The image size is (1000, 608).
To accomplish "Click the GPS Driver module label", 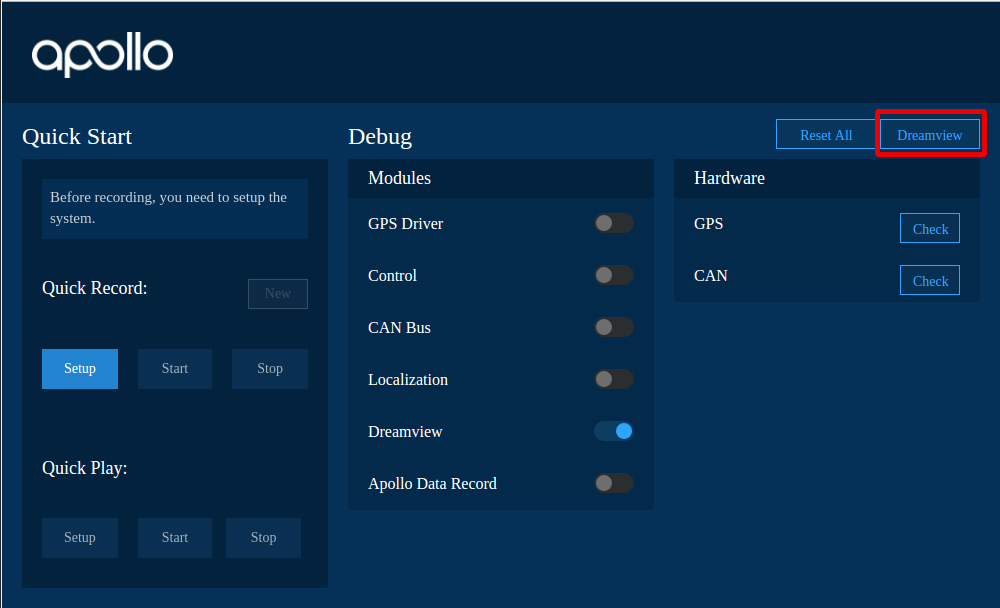I will pyautogui.click(x=406, y=224).
